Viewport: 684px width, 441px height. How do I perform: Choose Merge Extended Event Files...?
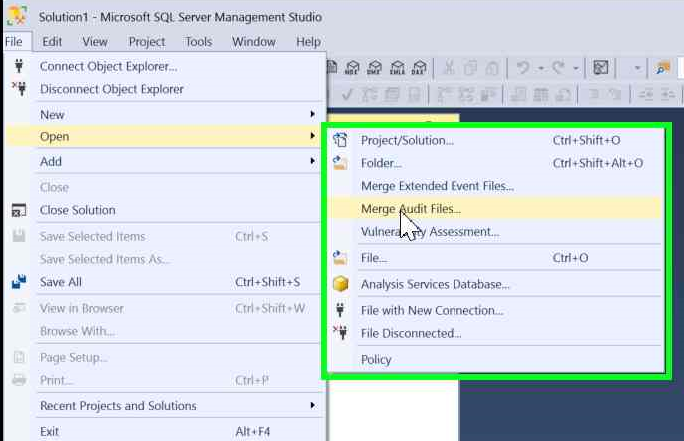click(x=496, y=186)
